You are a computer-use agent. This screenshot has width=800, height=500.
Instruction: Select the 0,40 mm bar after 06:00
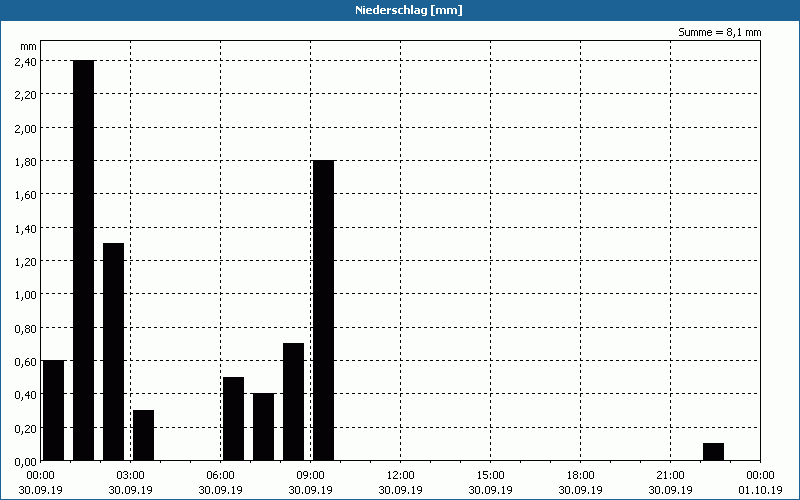pyautogui.click(x=264, y=427)
